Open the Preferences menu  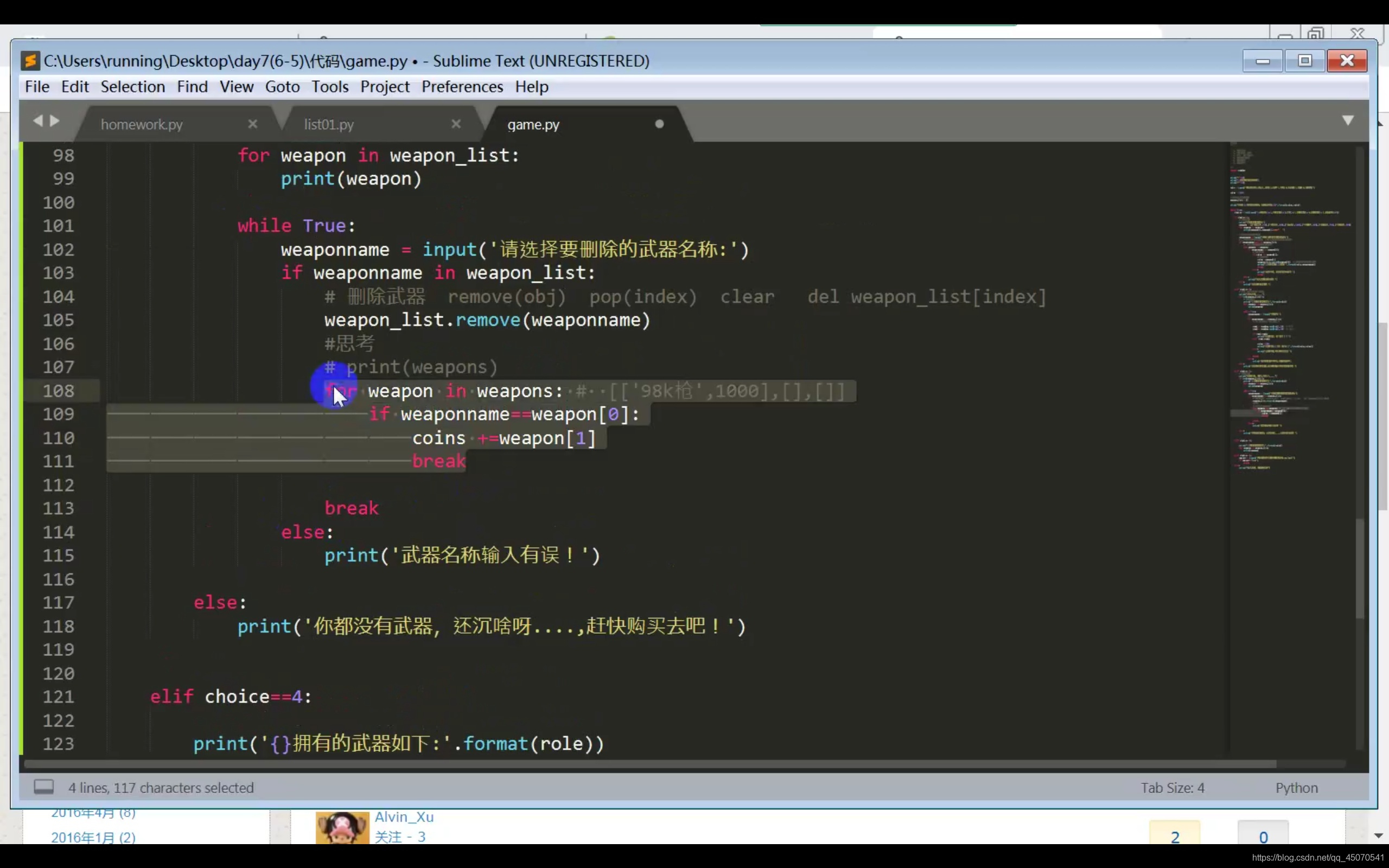click(462, 87)
